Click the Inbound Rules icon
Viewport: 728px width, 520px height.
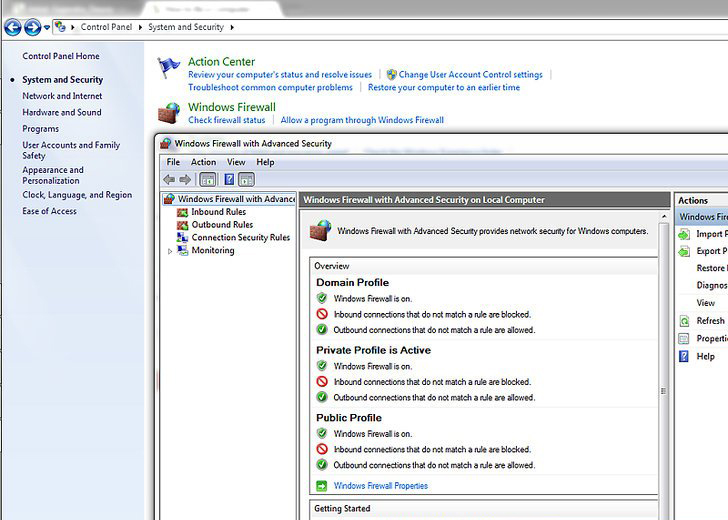[x=182, y=212]
